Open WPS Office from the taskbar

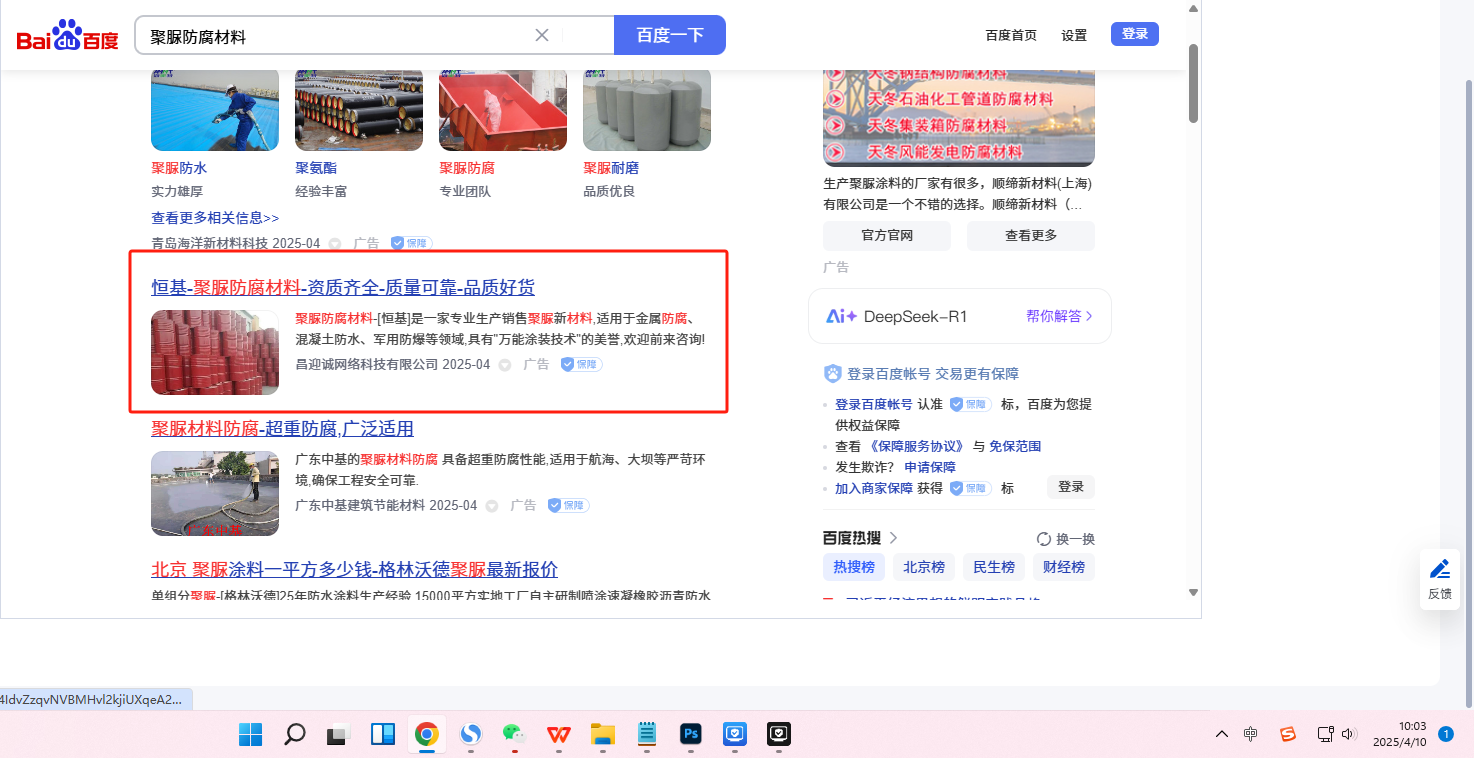(557, 735)
